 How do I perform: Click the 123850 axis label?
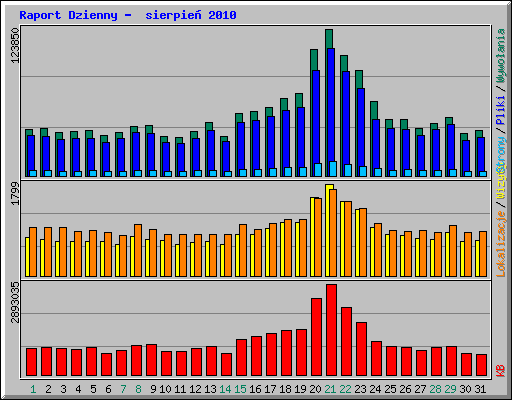[15, 45]
